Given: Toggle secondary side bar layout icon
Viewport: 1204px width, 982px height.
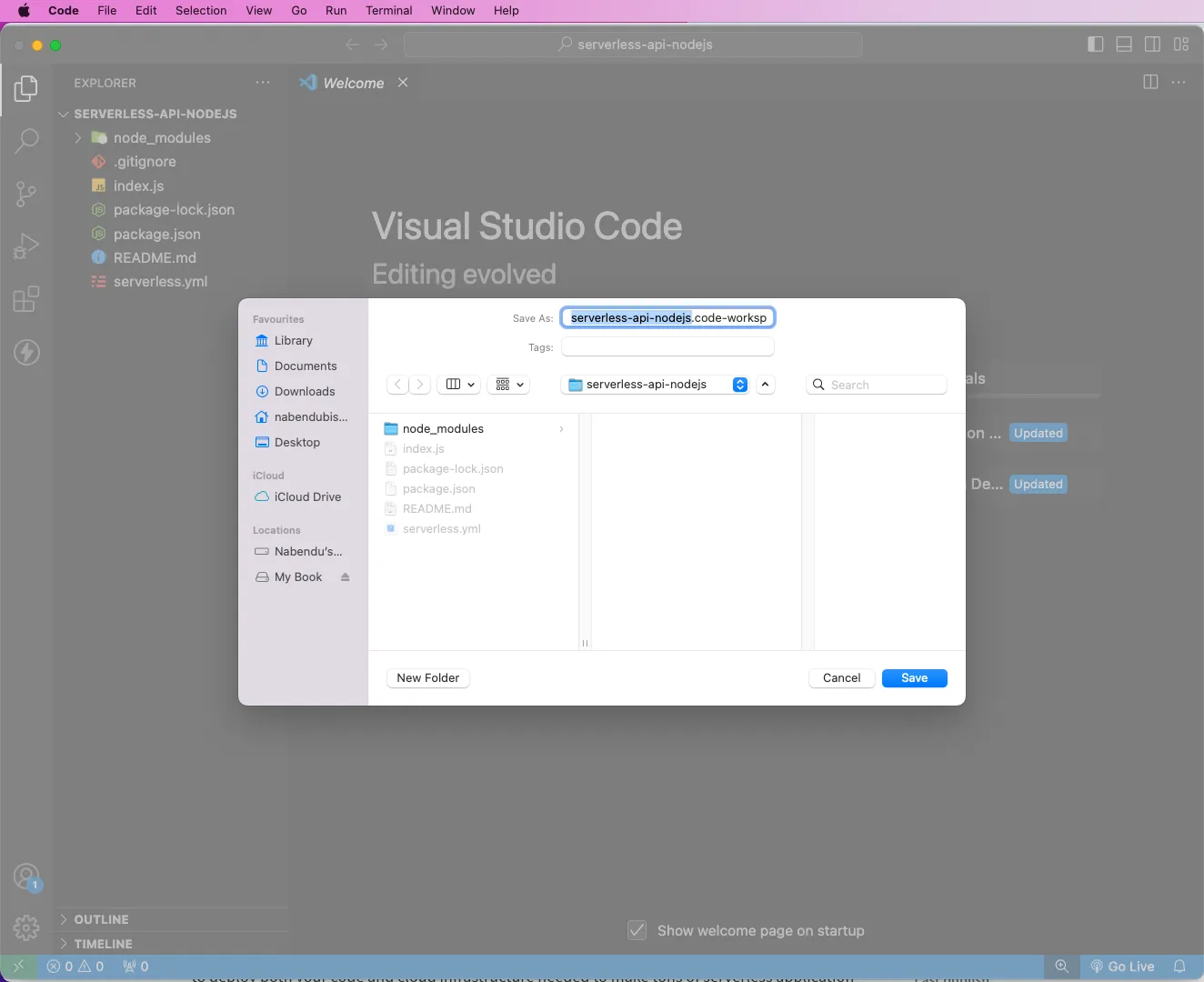Looking at the screenshot, I should pyautogui.click(x=1152, y=45).
